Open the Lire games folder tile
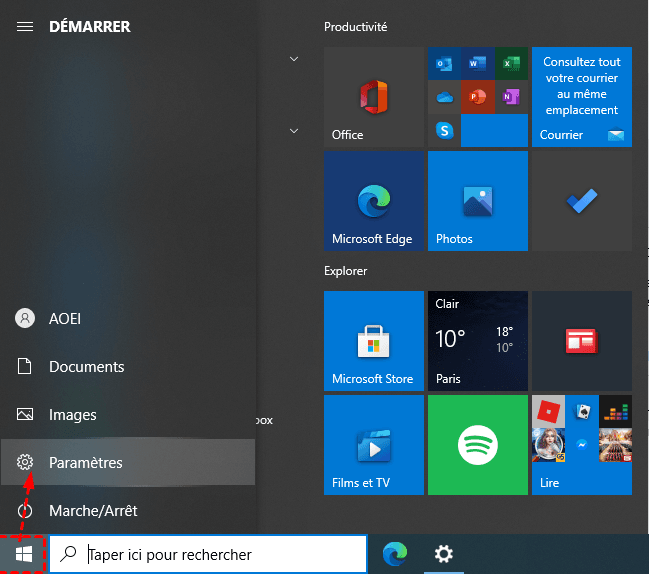 [582, 445]
